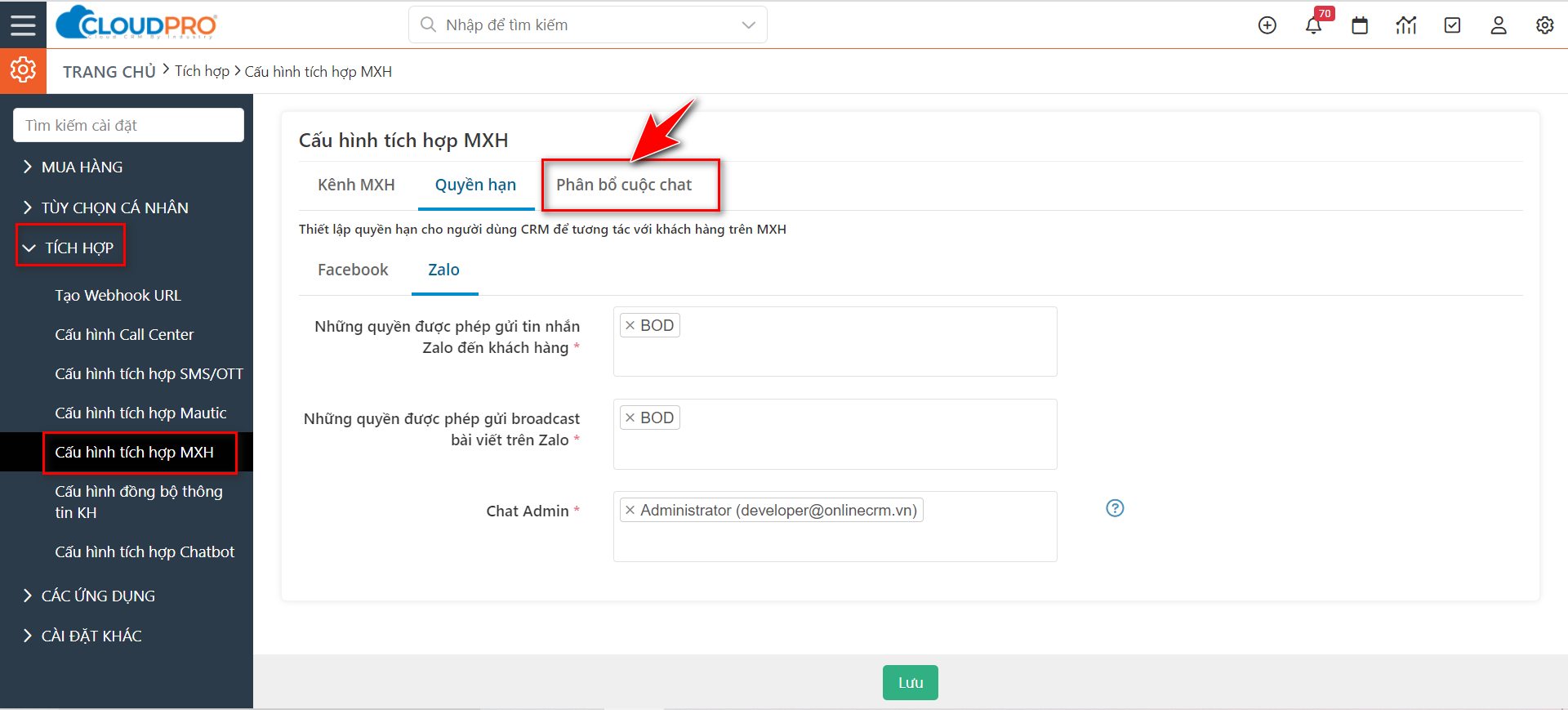Click the help question mark beside Chat Admin

point(1115,508)
